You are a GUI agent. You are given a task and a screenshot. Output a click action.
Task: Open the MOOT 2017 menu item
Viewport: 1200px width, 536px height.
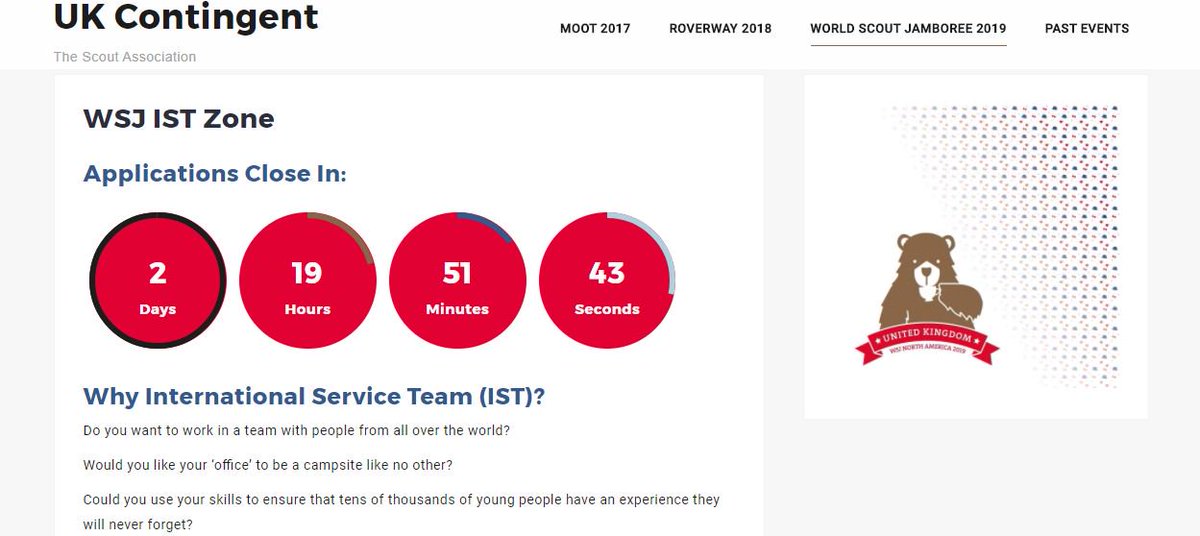point(595,28)
